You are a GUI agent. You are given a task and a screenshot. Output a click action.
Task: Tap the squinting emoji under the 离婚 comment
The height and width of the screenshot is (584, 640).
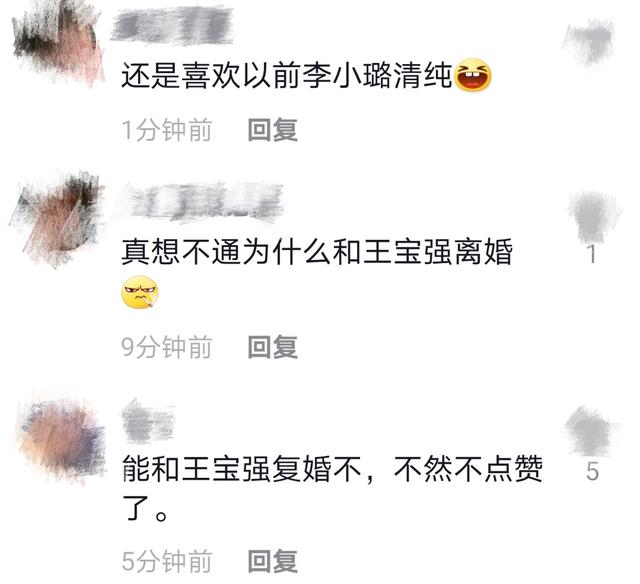click(x=140, y=292)
